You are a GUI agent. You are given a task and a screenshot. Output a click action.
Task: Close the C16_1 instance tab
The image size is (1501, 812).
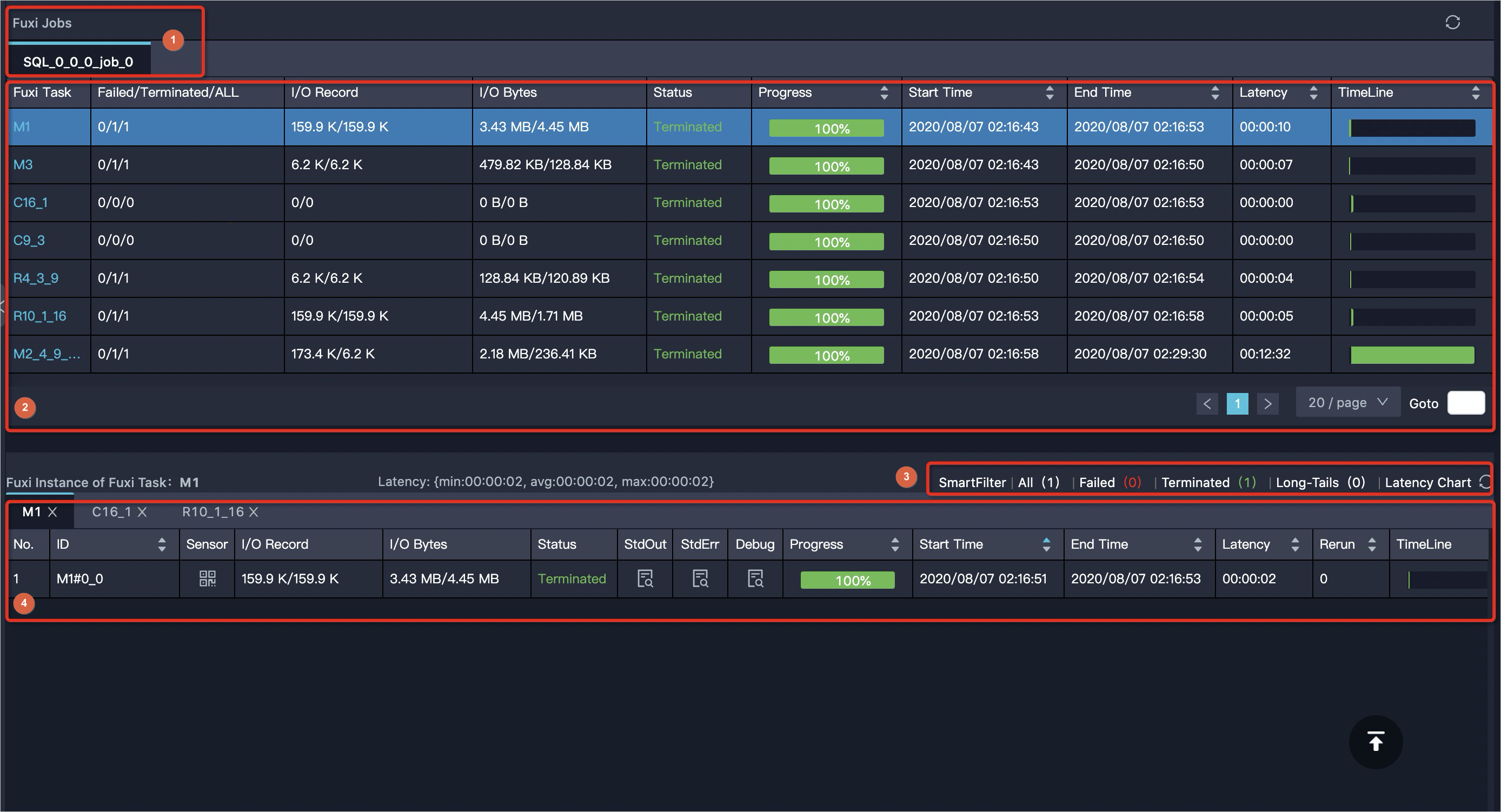click(x=142, y=512)
